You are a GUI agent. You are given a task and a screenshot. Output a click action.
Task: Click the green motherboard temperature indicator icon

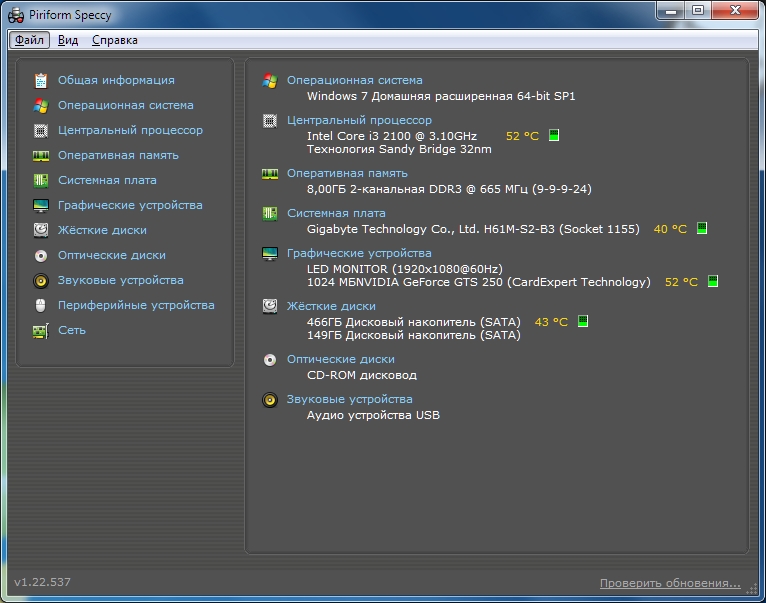[702, 228]
